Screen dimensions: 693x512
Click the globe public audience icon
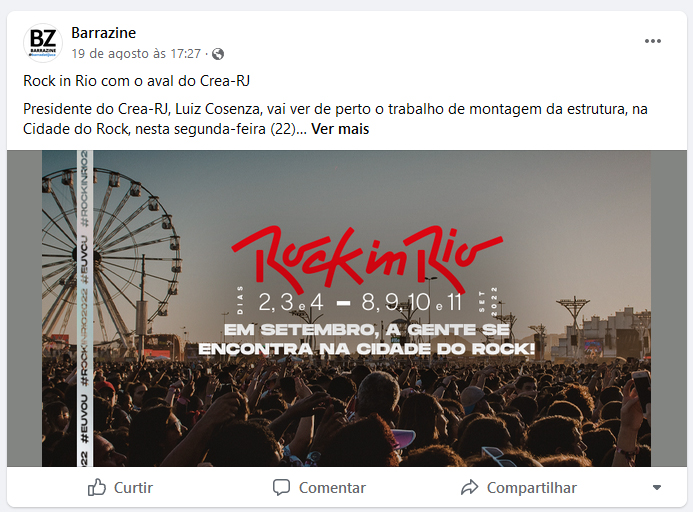pos(218,54)
